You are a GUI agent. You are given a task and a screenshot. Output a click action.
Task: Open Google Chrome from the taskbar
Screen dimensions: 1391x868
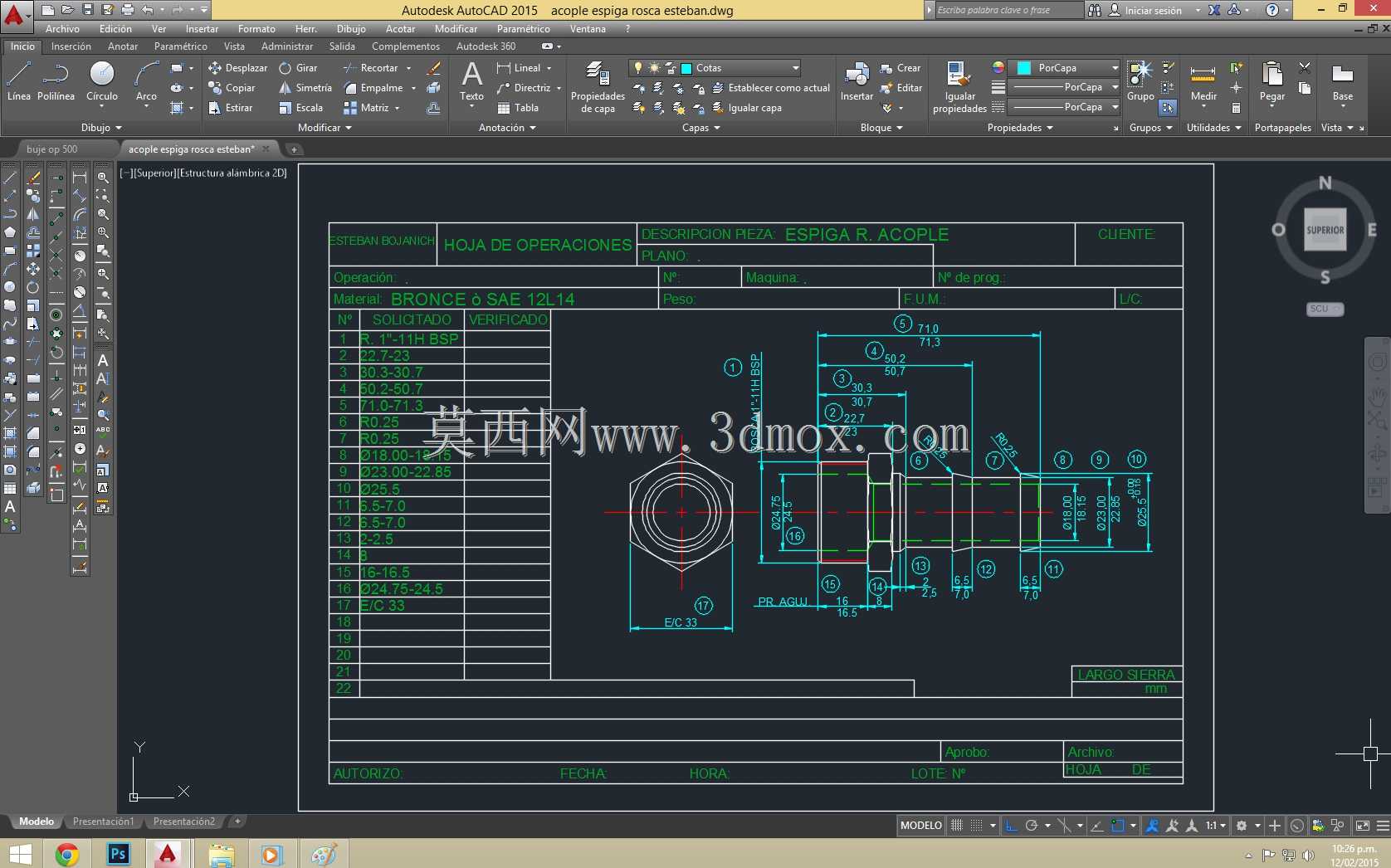point(67,853)
